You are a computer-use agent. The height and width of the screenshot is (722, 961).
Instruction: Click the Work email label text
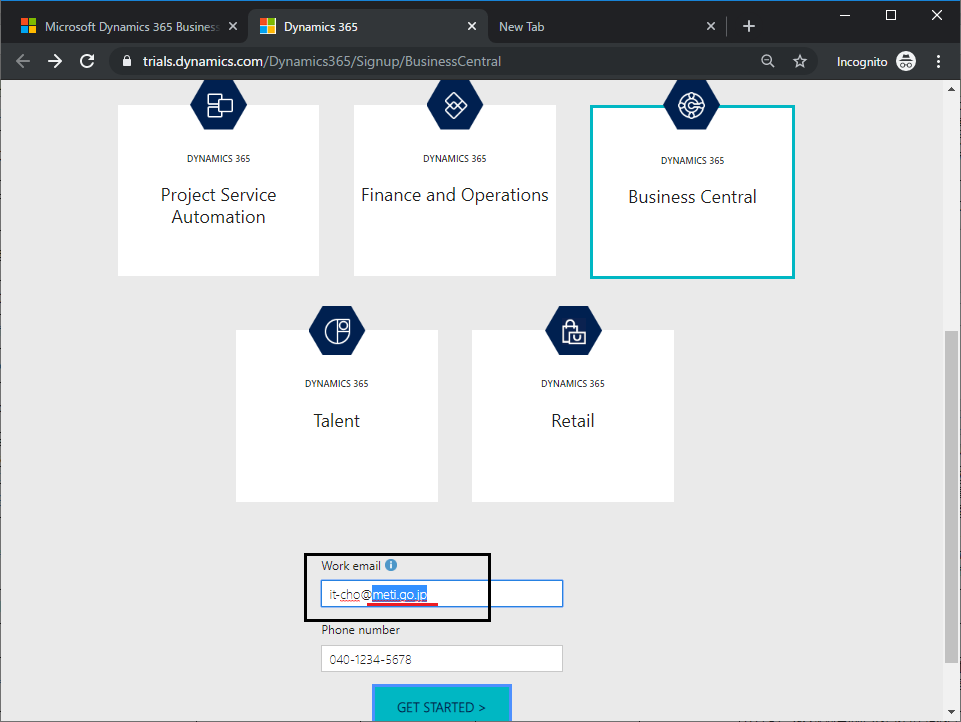(351, 566)
